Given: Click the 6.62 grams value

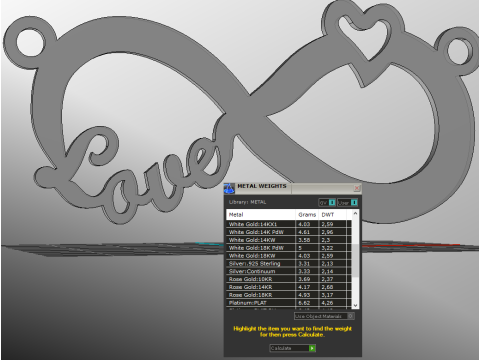Looking at the screenshot, I should (304, 303).
